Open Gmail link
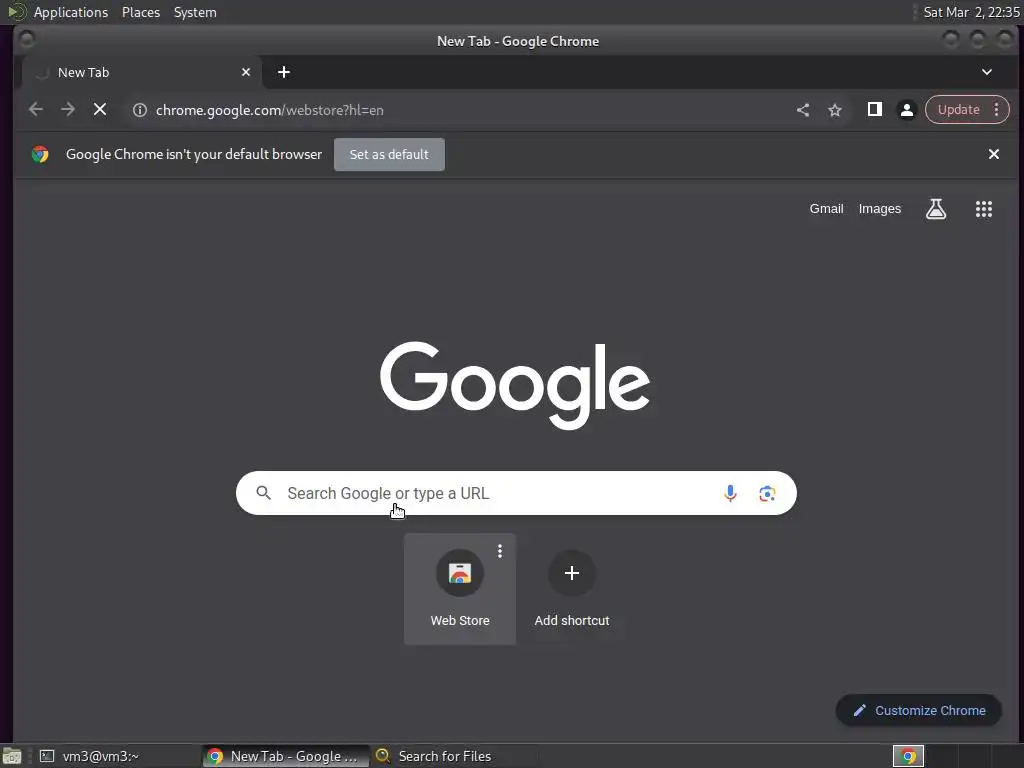 [x=826, y=209]
